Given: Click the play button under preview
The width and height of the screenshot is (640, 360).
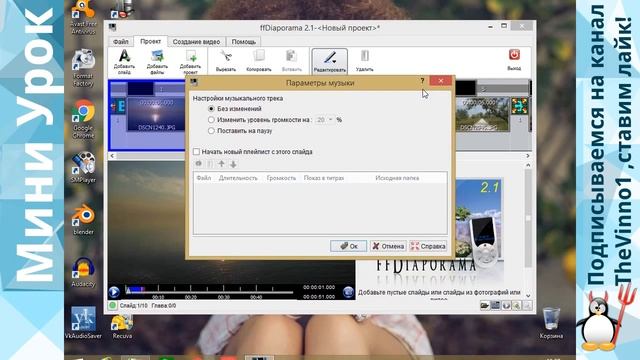Looking at the screenshot, I should (114, 292).
